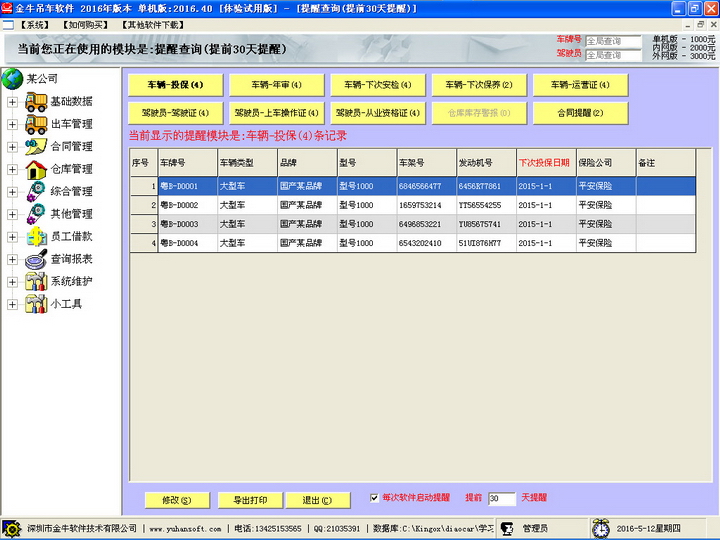Click the 车辆-年审(4) button
This screenshot has width=720, height=540.
(x=276, y=85)
